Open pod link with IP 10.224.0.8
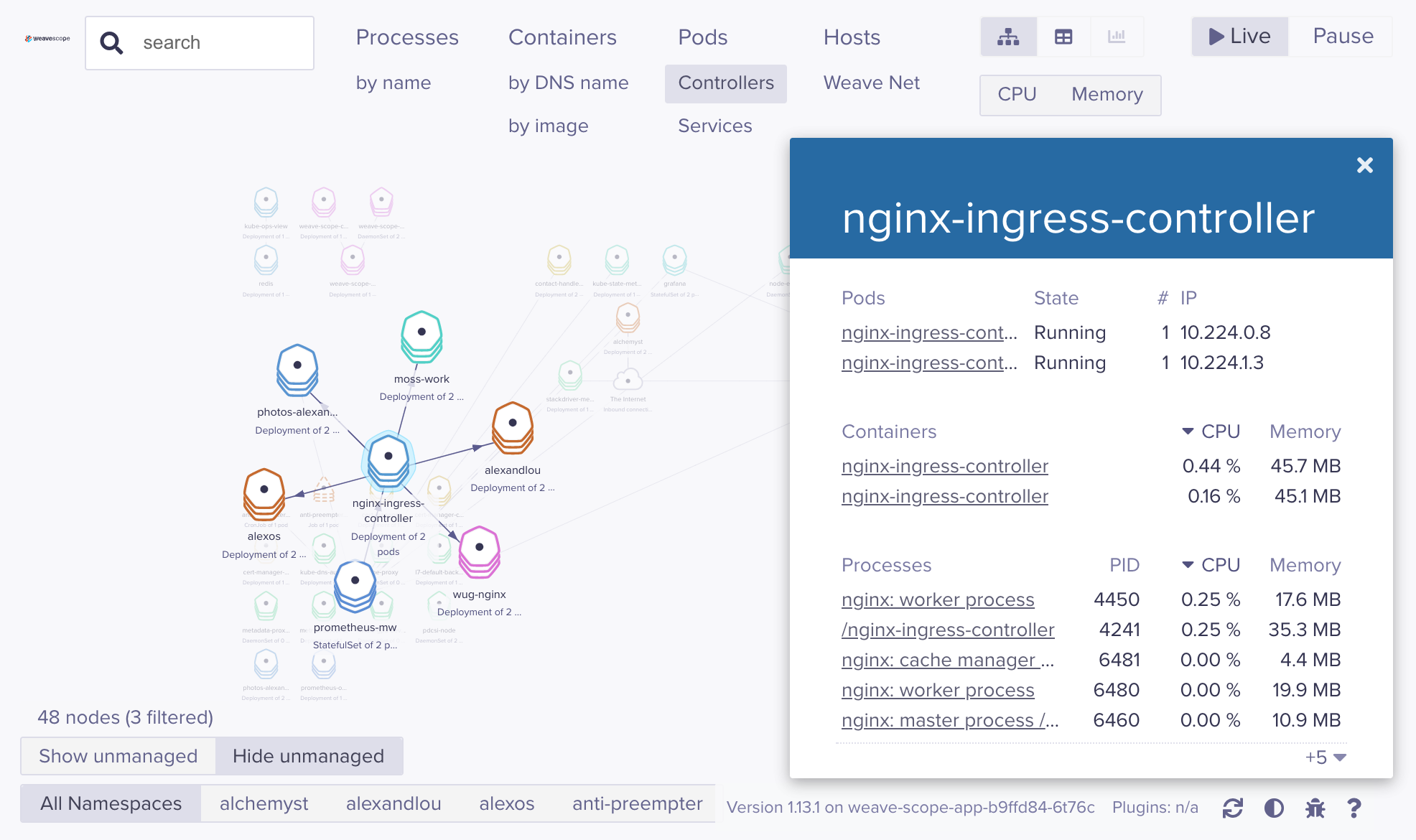1416x840 pixels. [x=929, y=332]
